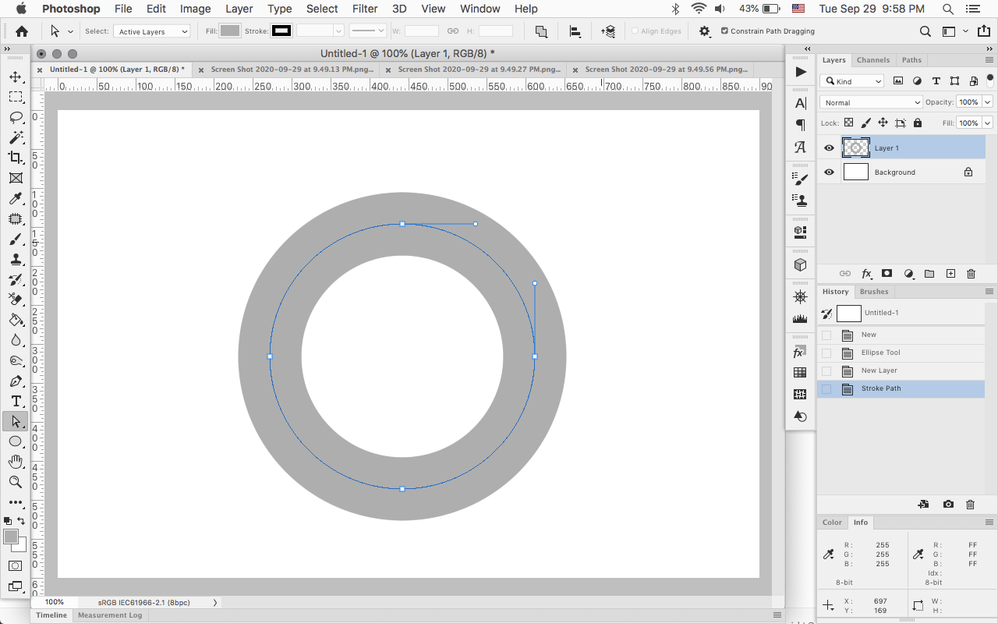Create a new layer with plus icon
The height and width of the screenshot is (624, 998).
950,274
